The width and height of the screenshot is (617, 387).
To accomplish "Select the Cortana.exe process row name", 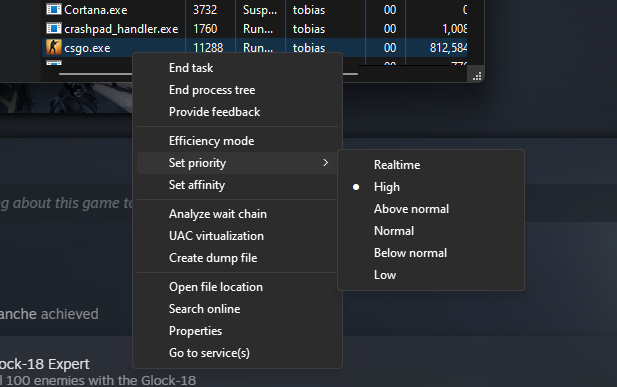I will tap(96, 10).
